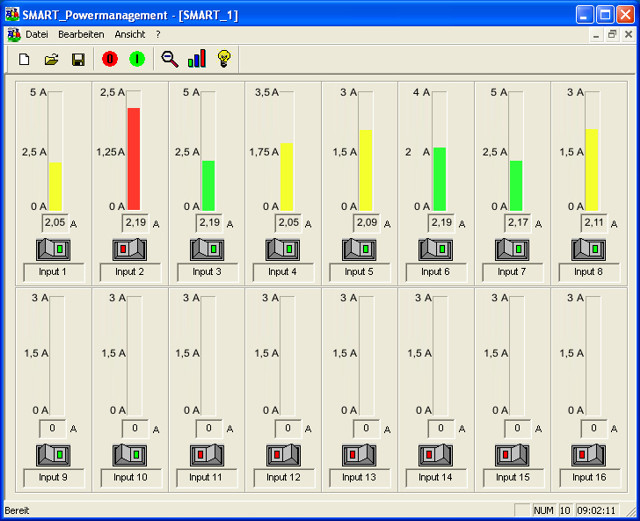Open the Ansicht menu
640x521 pixels.
[130, 34]
